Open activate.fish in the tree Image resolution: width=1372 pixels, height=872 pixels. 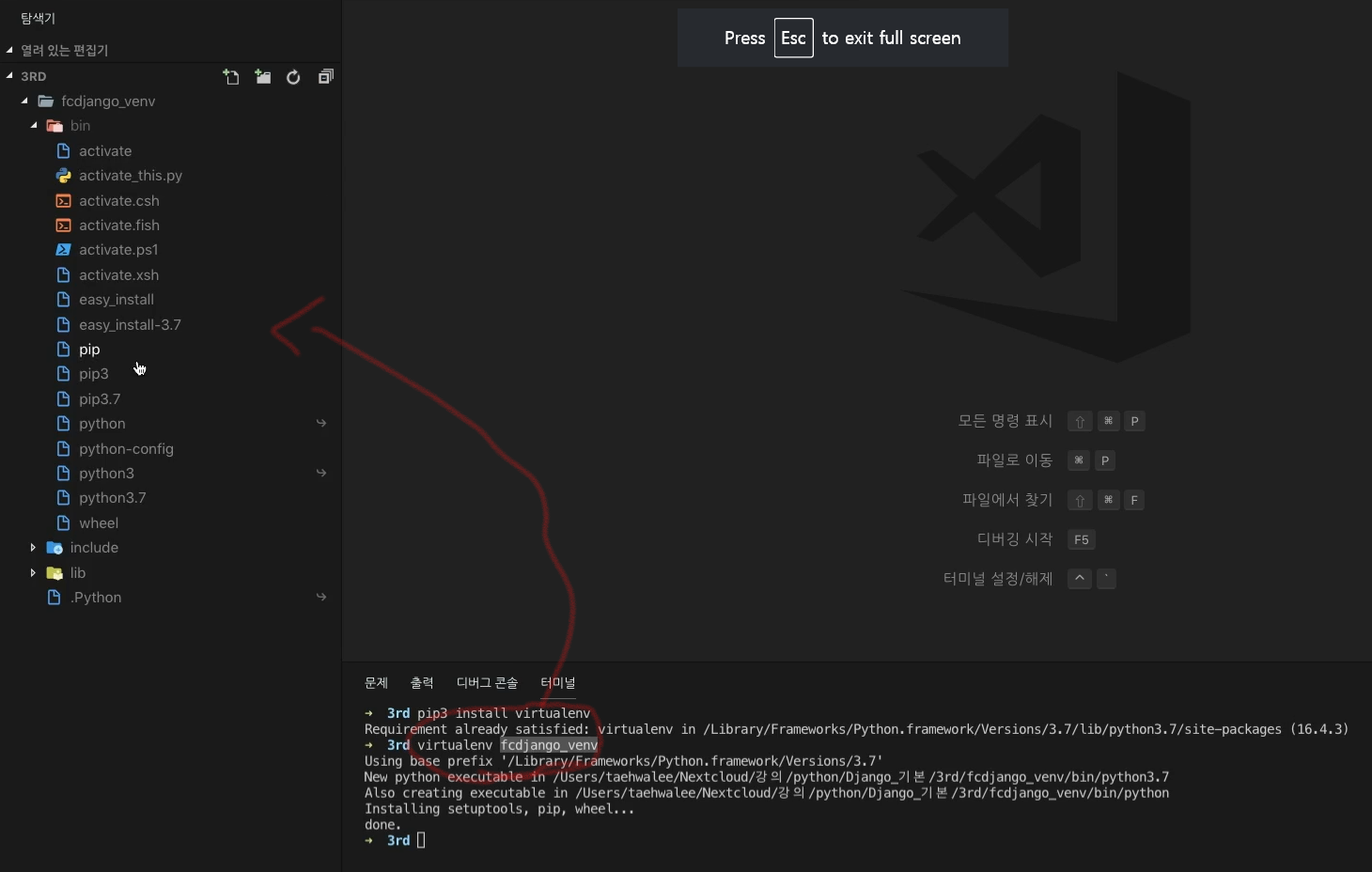119,226
